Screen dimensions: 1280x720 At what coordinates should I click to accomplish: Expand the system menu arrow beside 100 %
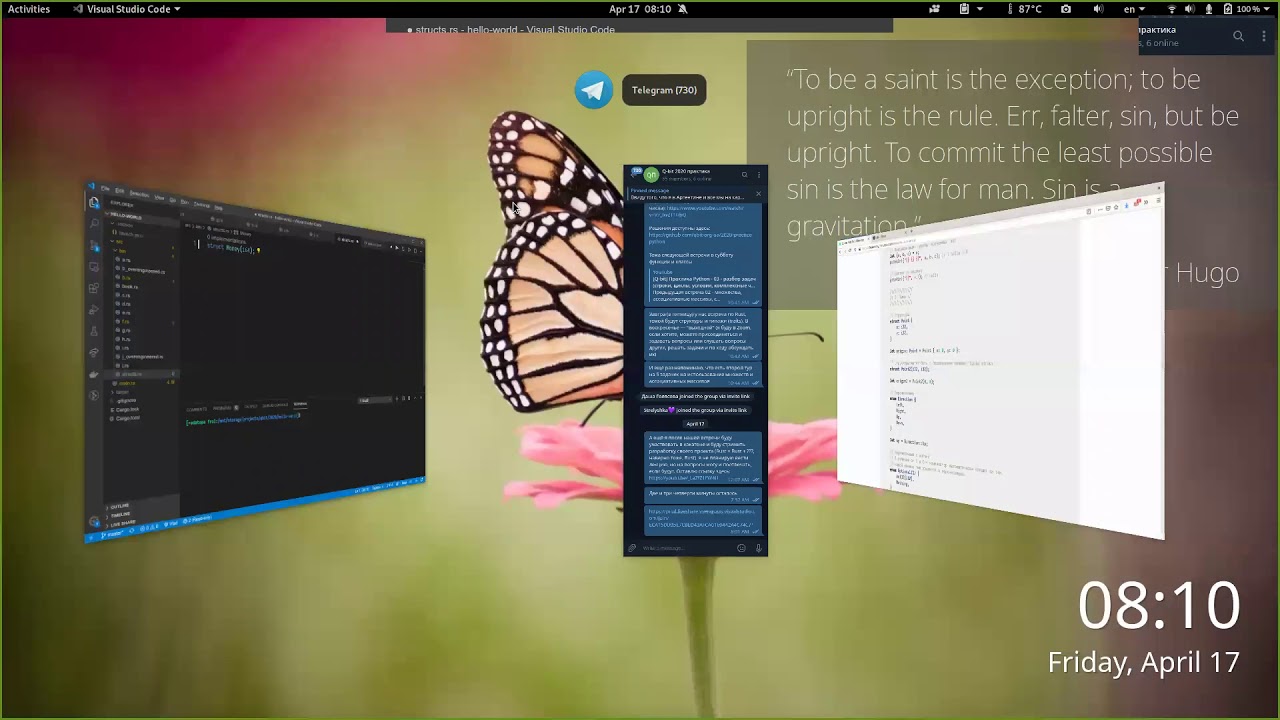(x=1269, y=9)
